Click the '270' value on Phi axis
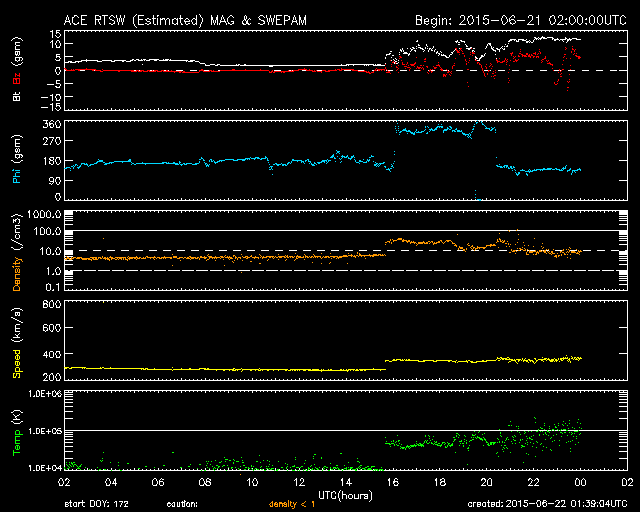 (52, 141)
